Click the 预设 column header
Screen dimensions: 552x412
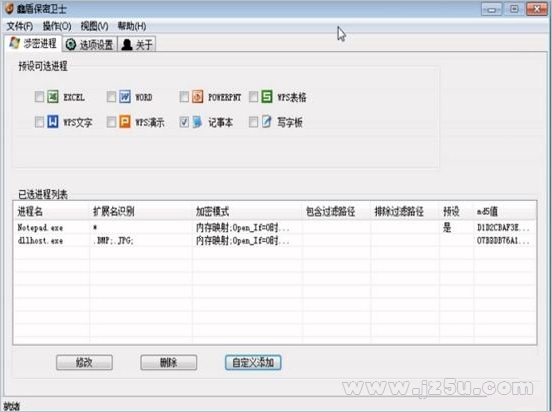pyautogui.click(x=456, y=211)
